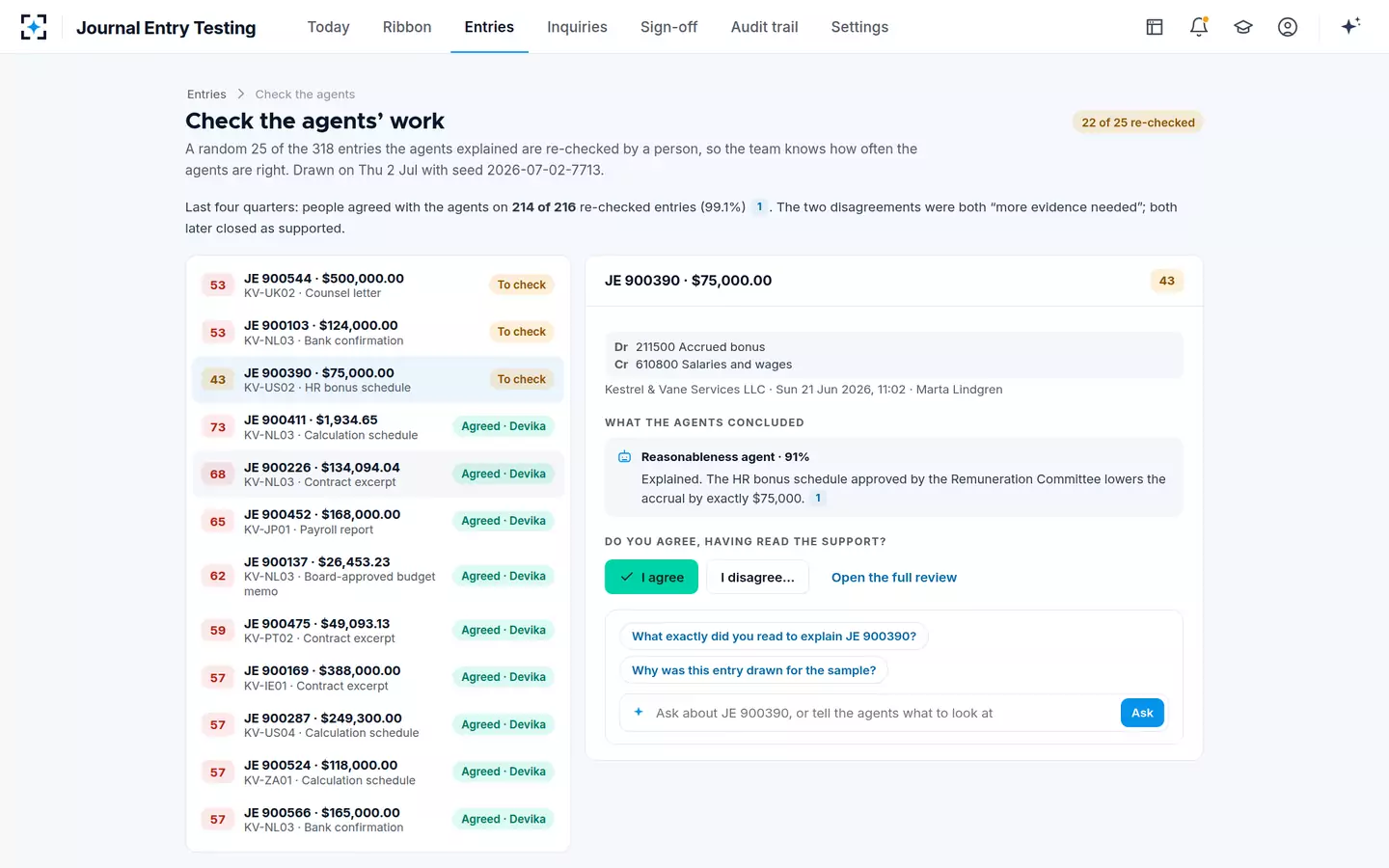Click the To check badge on JE 900390
Screen dimensions: 1389x868
pos(521,379)
